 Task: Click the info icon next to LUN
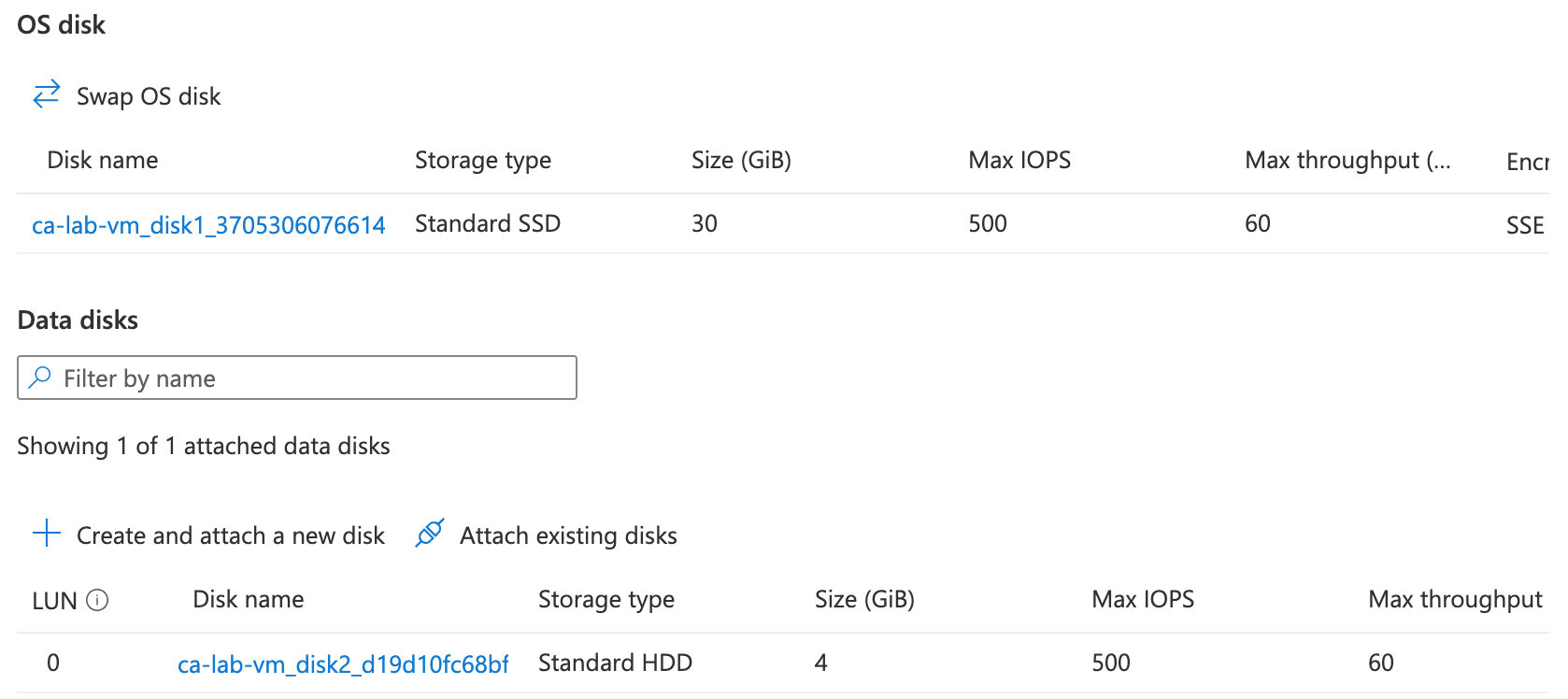click(97, 600)
